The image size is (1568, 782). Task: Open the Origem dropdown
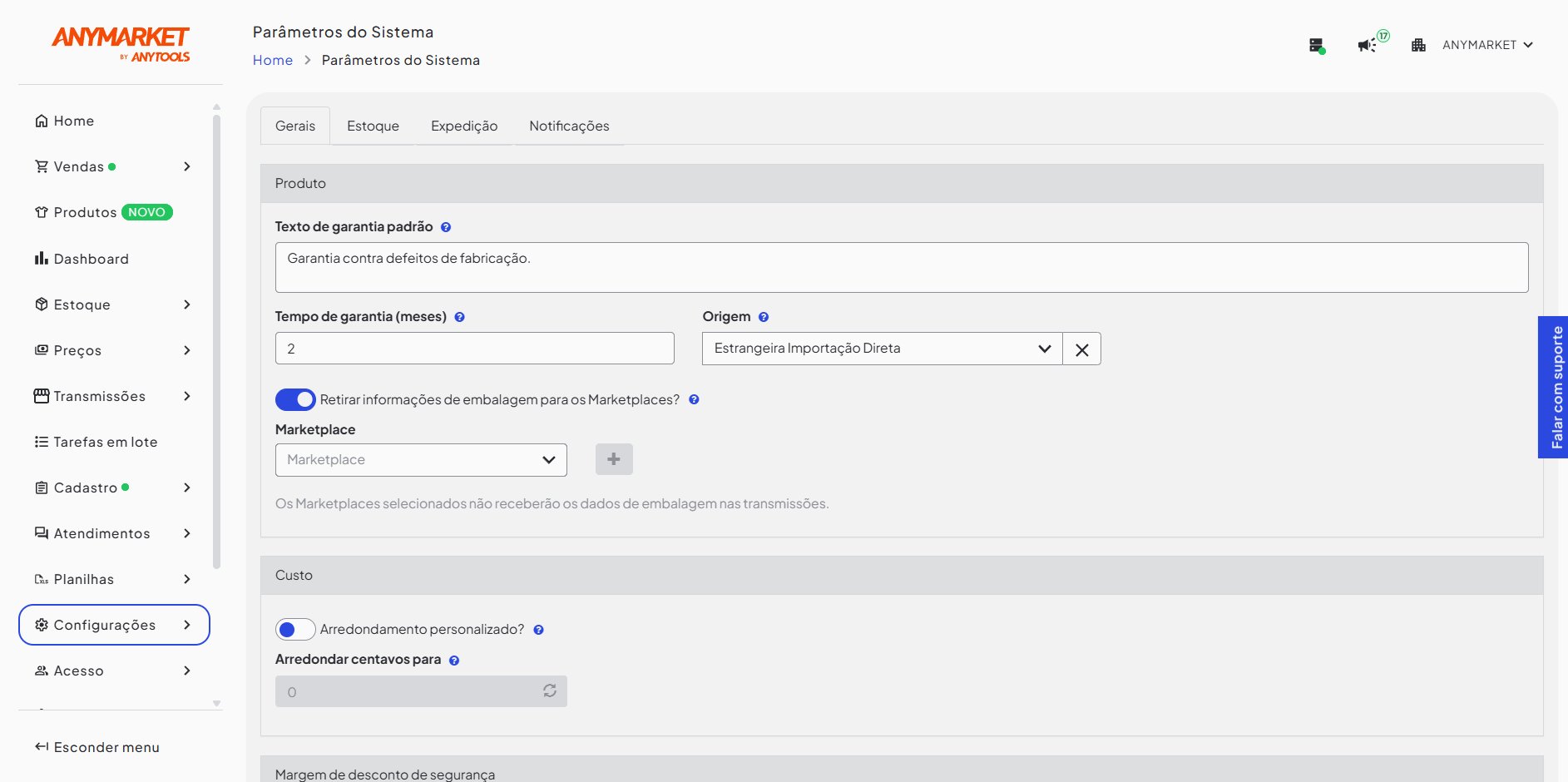click(883, 349)
